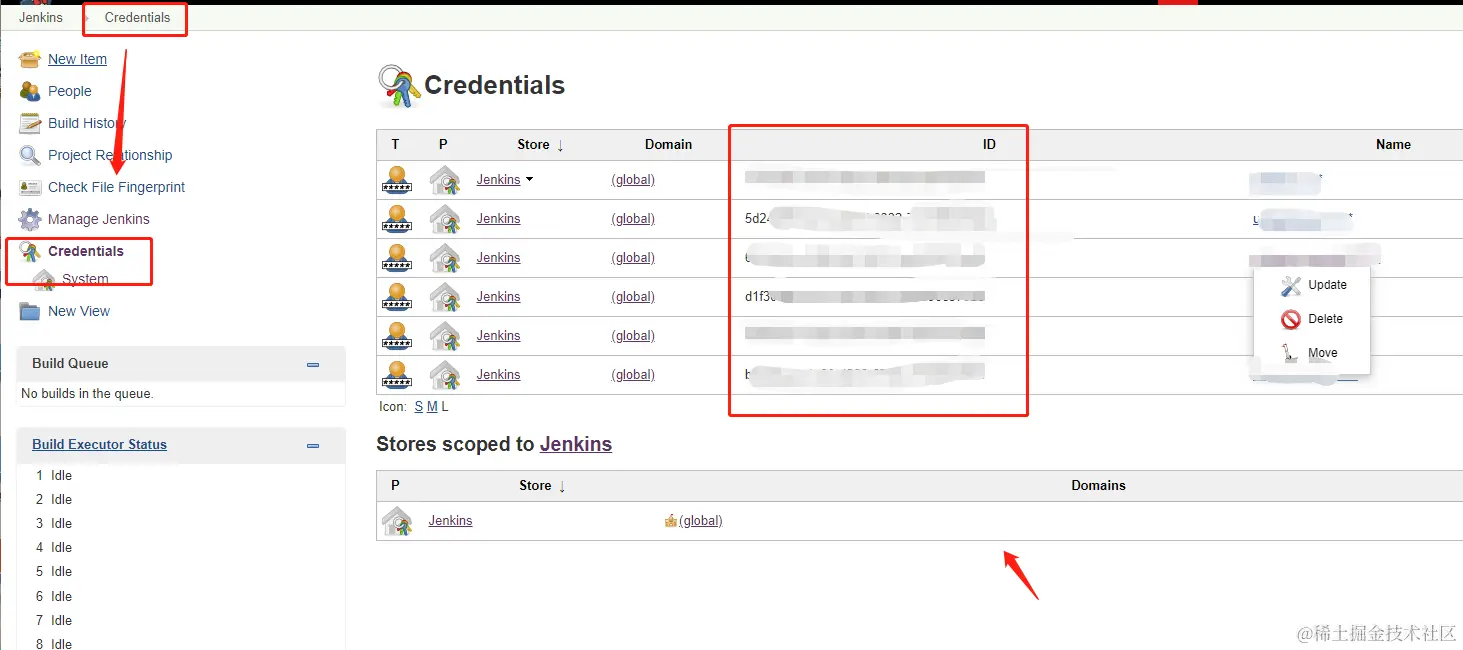Click the Manage Jenkins gear icon

30,219
